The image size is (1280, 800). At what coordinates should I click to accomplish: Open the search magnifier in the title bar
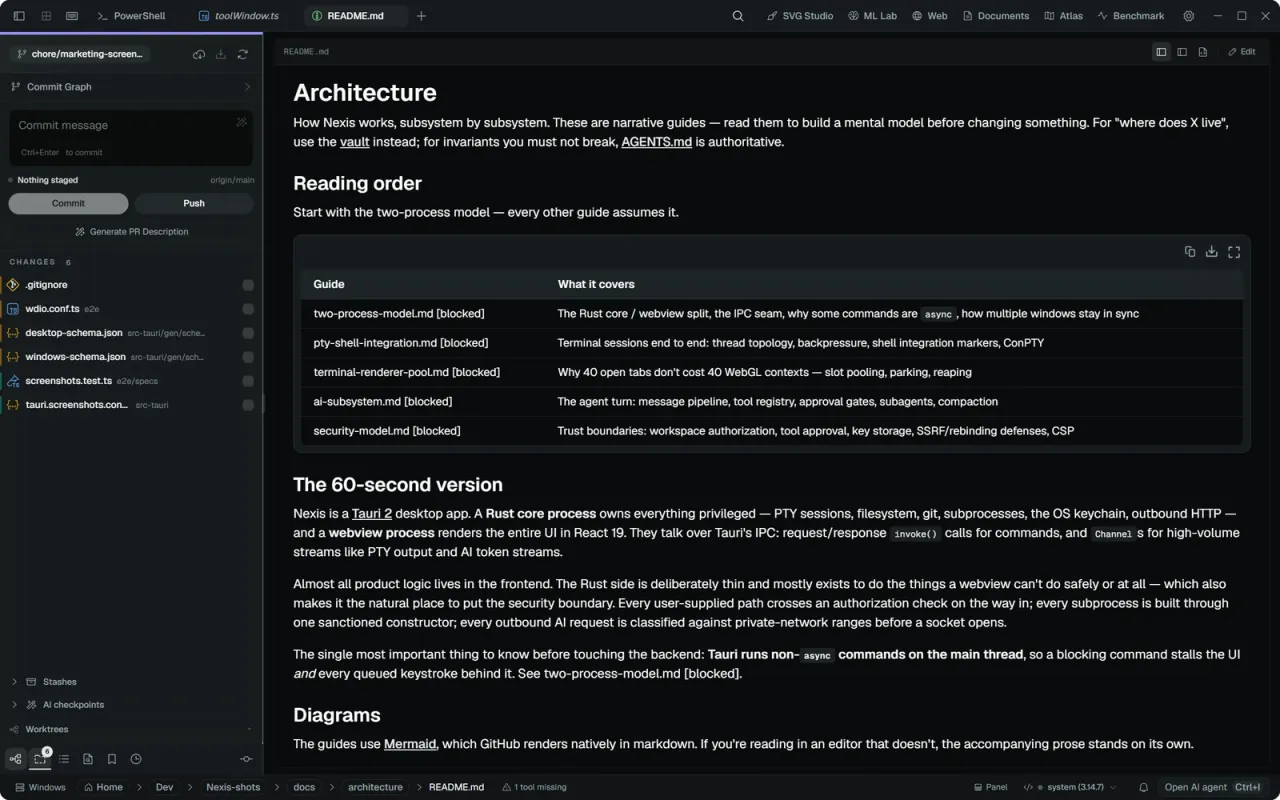pyautogui.click(x=738, y=16)
